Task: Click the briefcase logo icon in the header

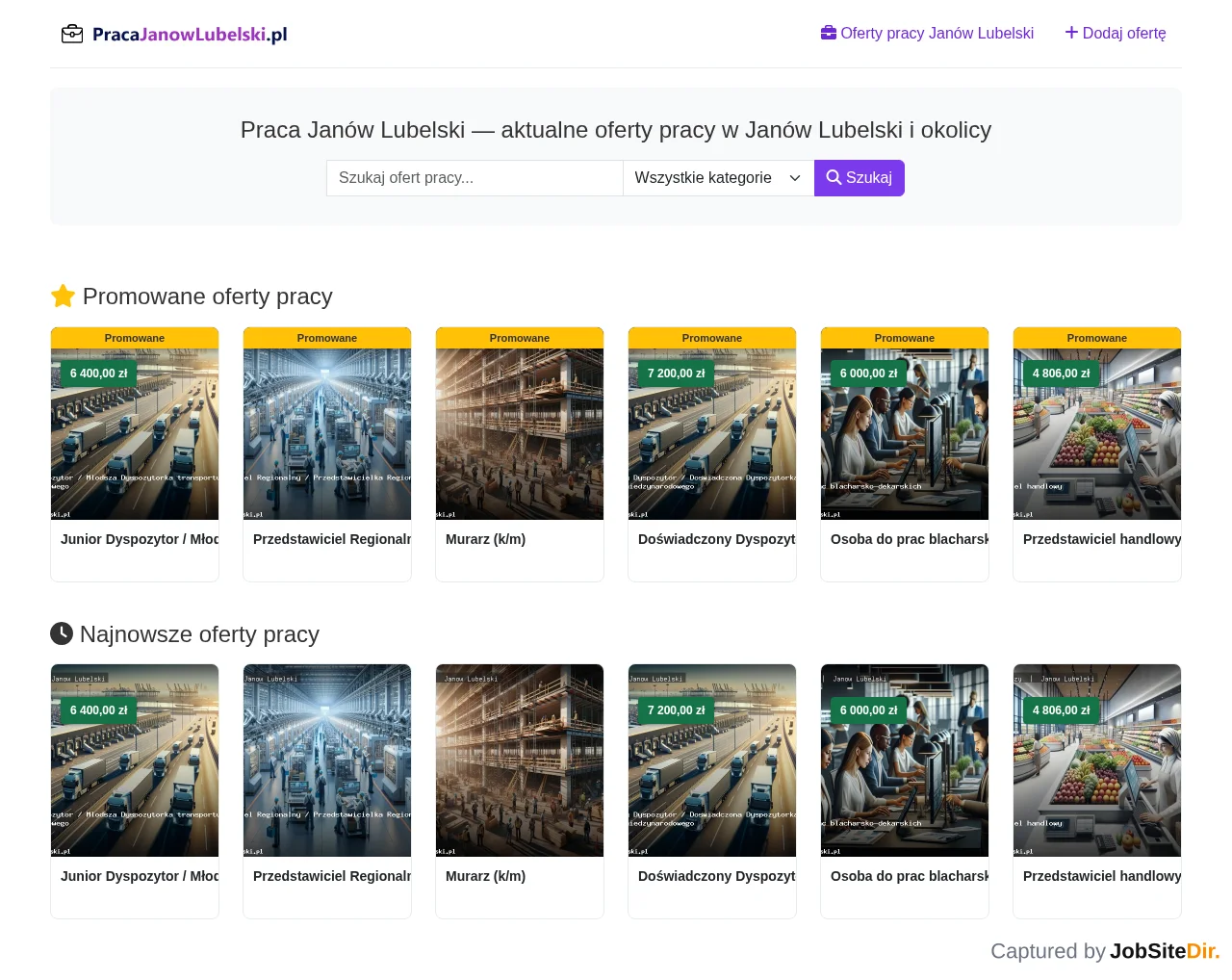Action: pyautogui.click(x=72, y=35)
